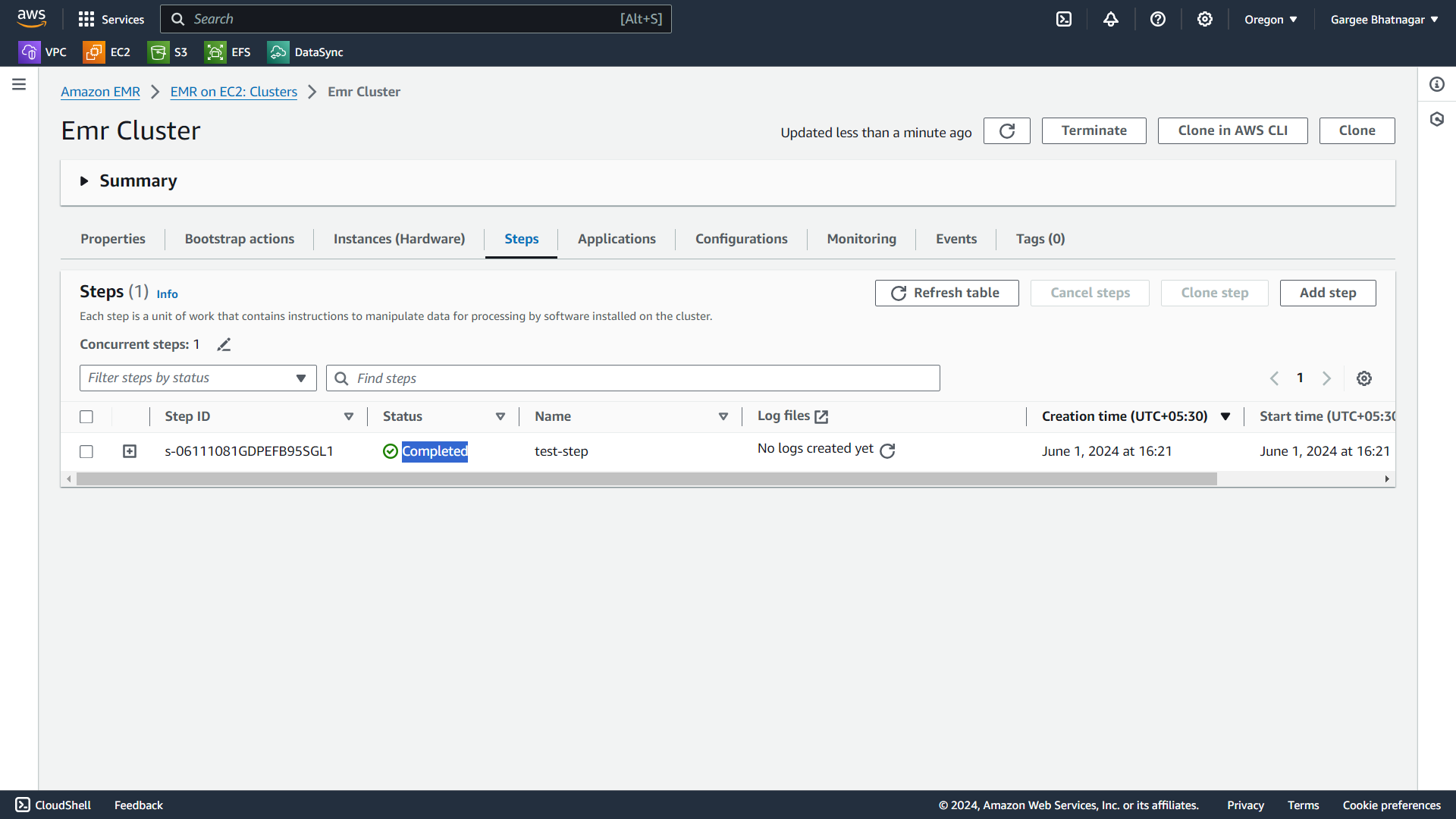
Task: Select the test-step row checkbox
Action: [x=86, y=452]
